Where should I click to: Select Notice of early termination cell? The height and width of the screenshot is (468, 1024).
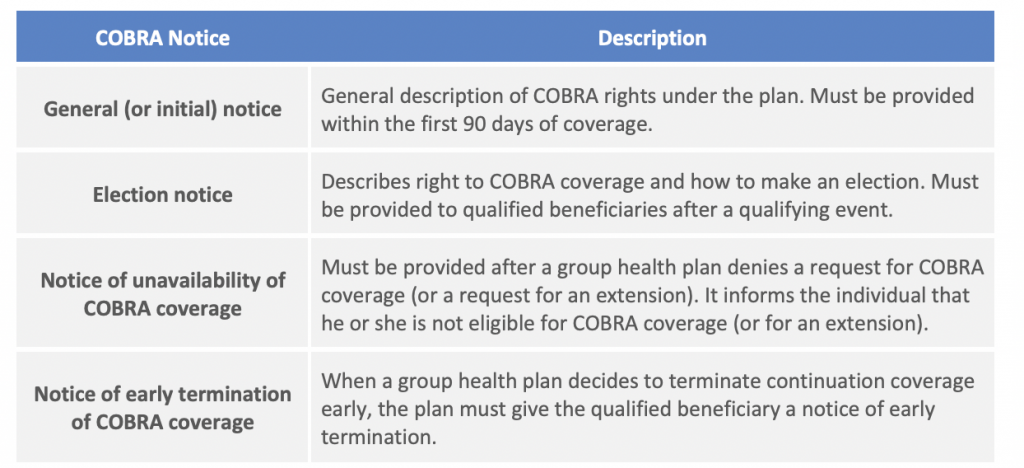(163, 408)
